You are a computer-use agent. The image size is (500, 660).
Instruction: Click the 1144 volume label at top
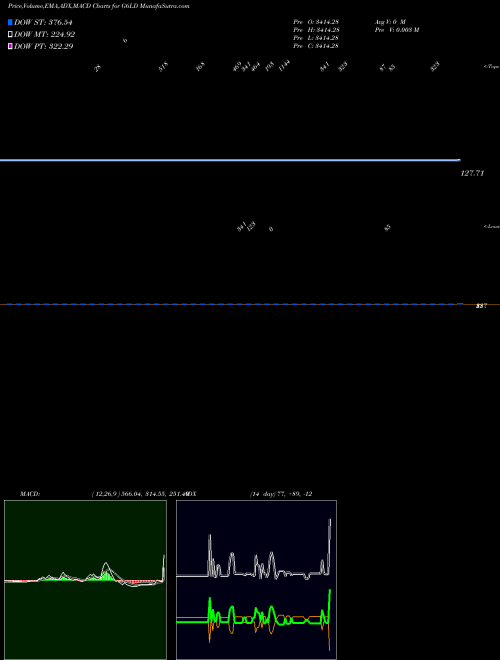click(285, 66)
